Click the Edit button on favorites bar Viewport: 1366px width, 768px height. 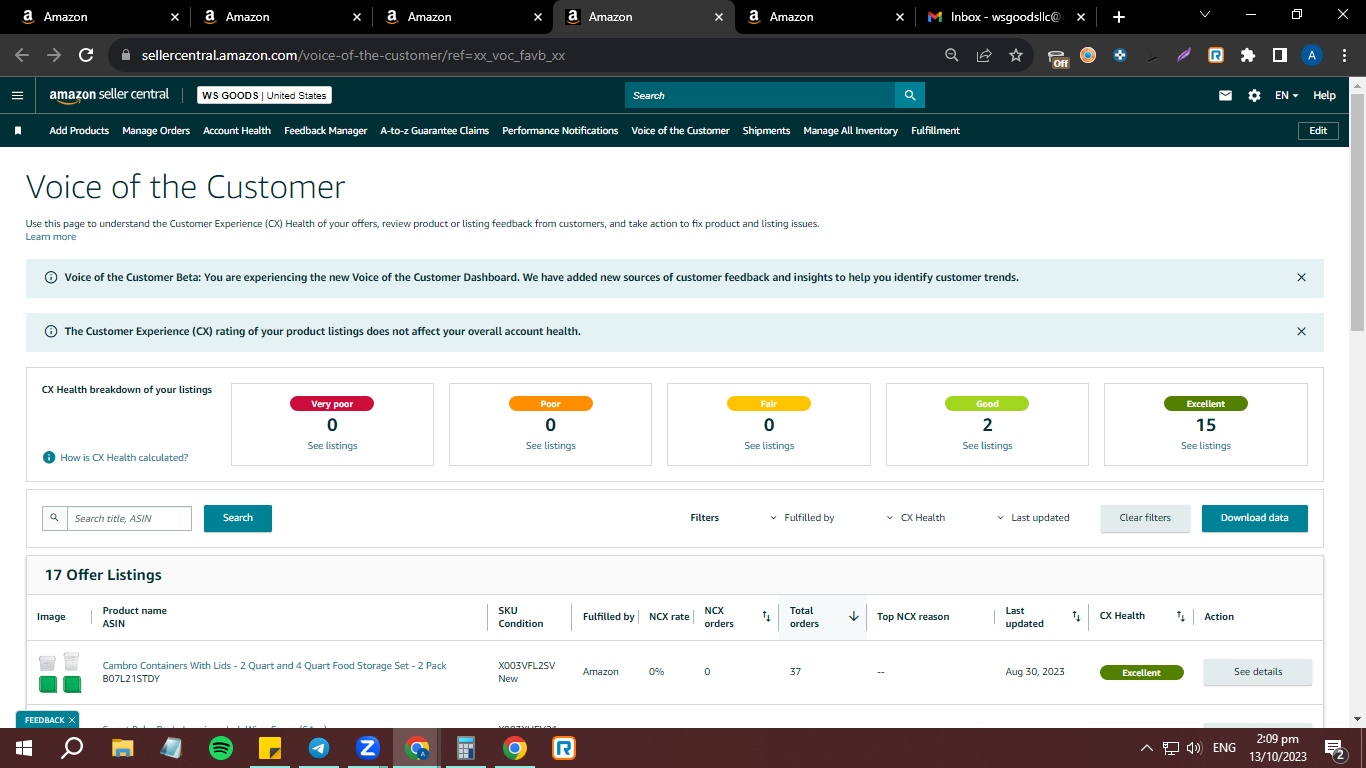[1318, 130]
